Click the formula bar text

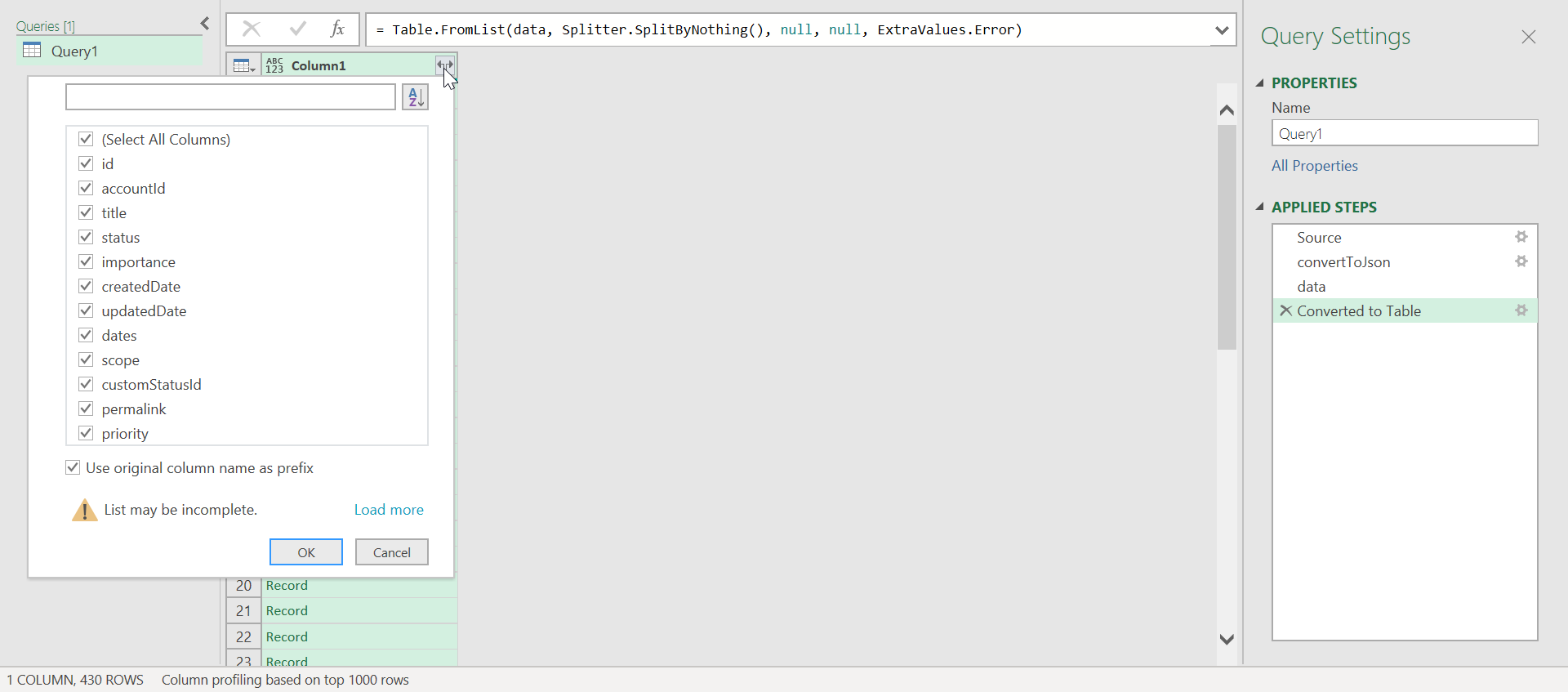(x=699, y=30)
